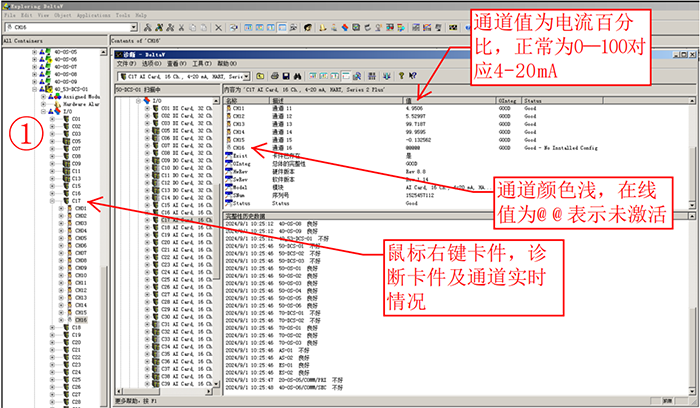Image resolution: width=700 pixels, height=408 pixels.
Task: Click the 名称 column header
Action: (232, 101)
